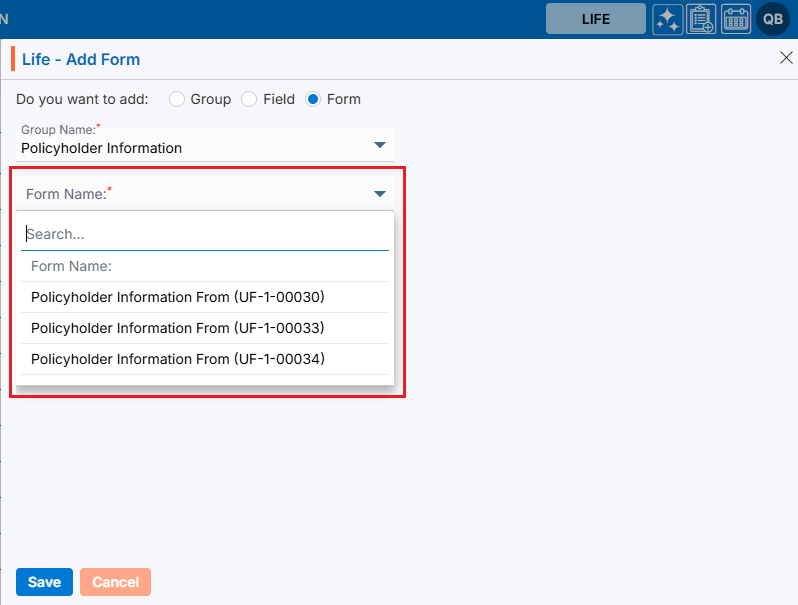The height and width of the screenshot is (605, 798).
Task: Click the Form Name field label
Action: (x=67, y=194)
